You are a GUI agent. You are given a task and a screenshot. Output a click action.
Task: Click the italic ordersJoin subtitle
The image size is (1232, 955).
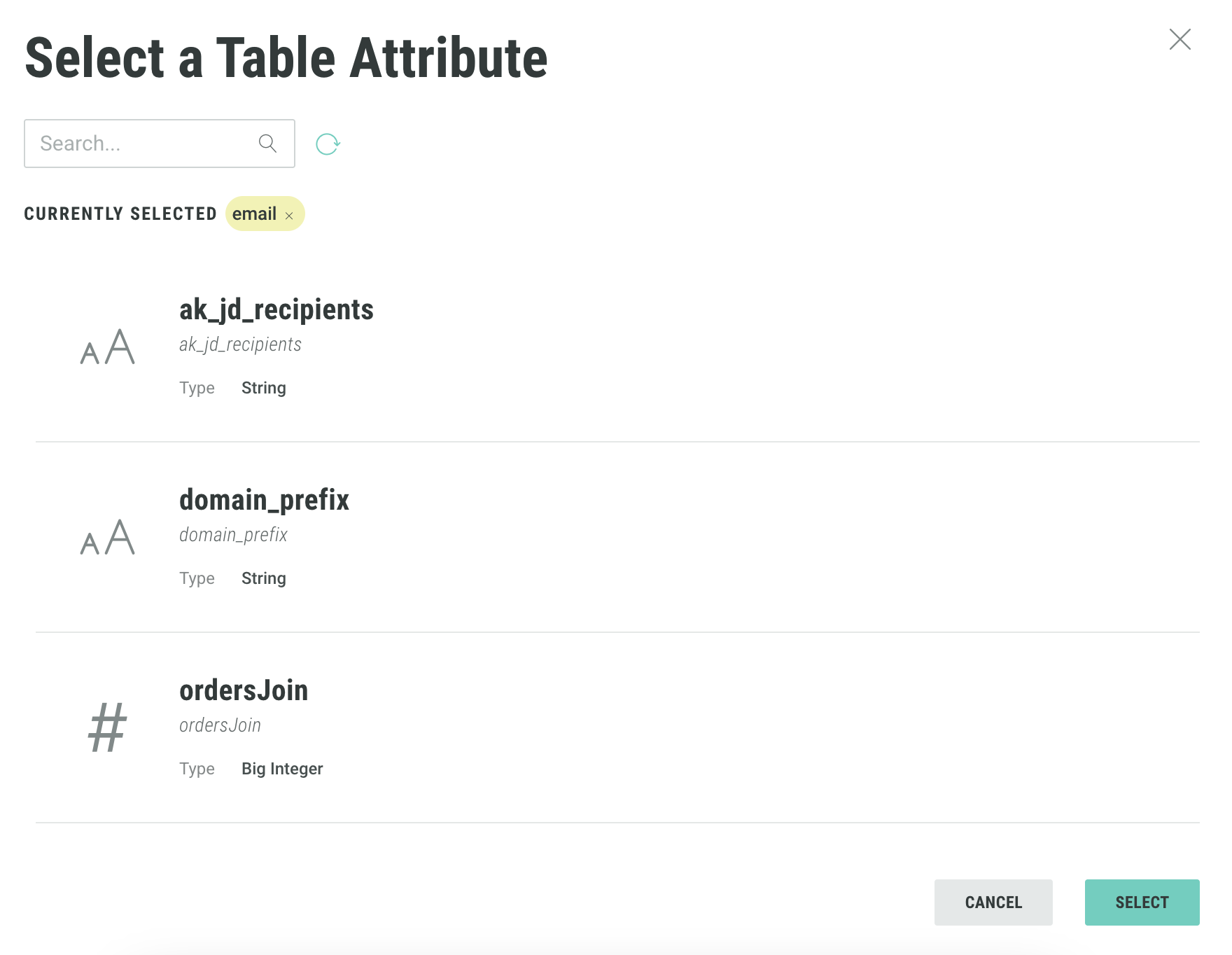point(220,725)
